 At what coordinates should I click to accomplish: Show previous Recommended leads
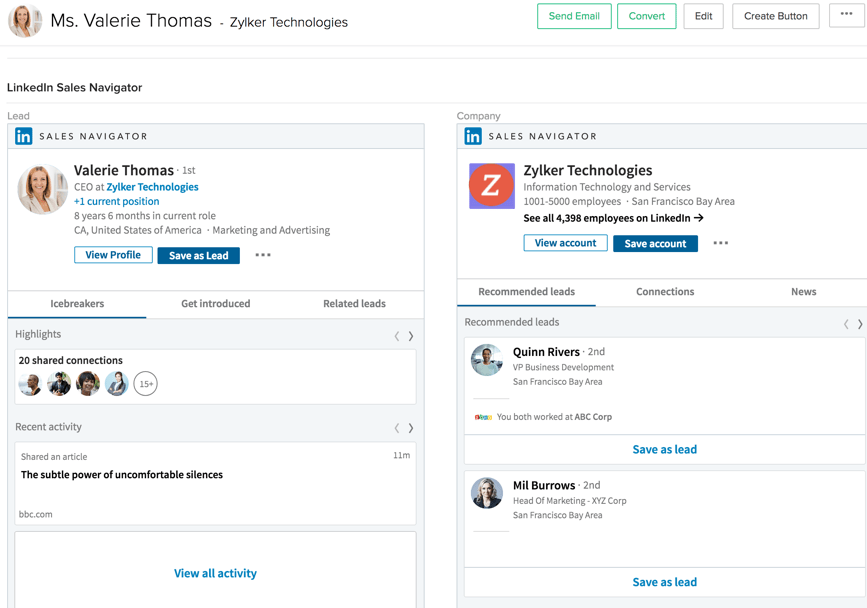pyautogui.click(x=846, y=324)
